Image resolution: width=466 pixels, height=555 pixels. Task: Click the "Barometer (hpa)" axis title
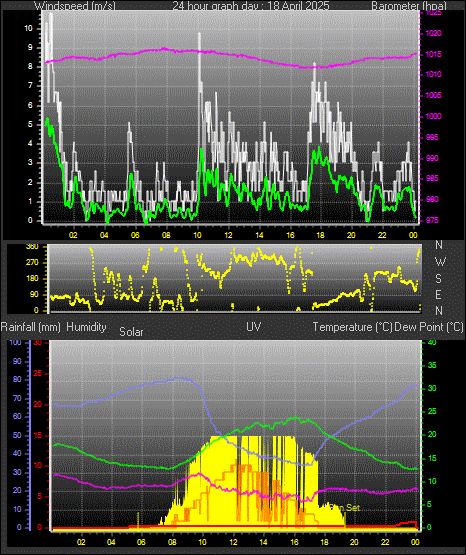click(x=409, y=6)
